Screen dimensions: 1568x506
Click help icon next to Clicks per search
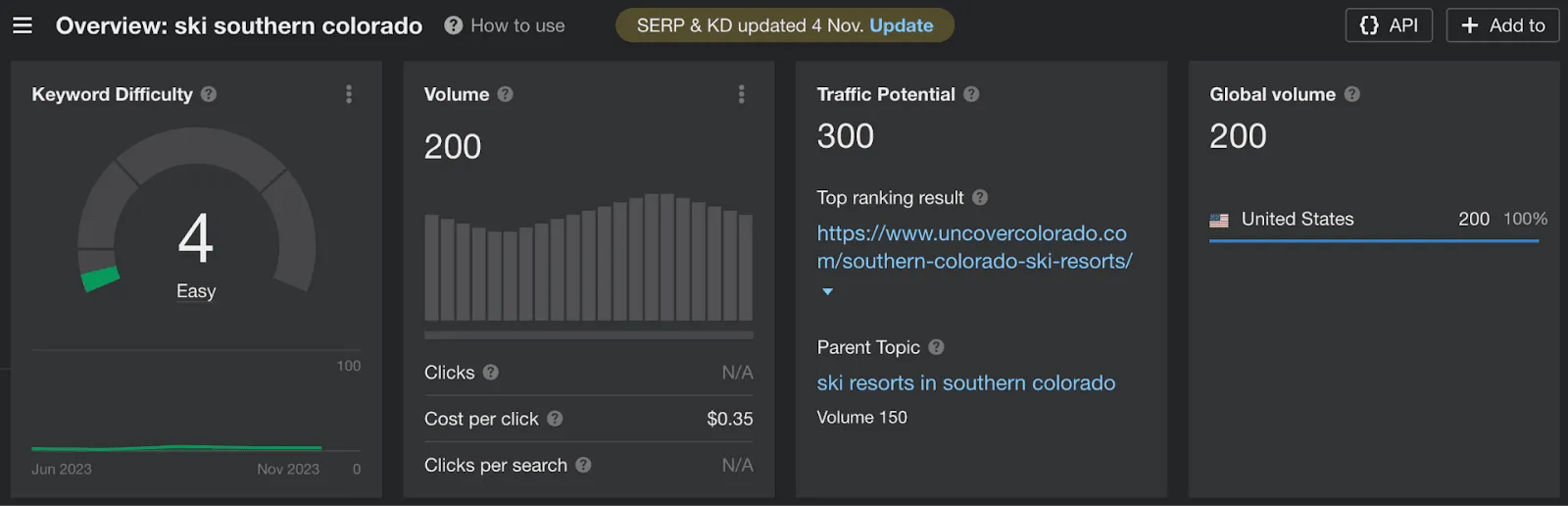pos(583,465)
